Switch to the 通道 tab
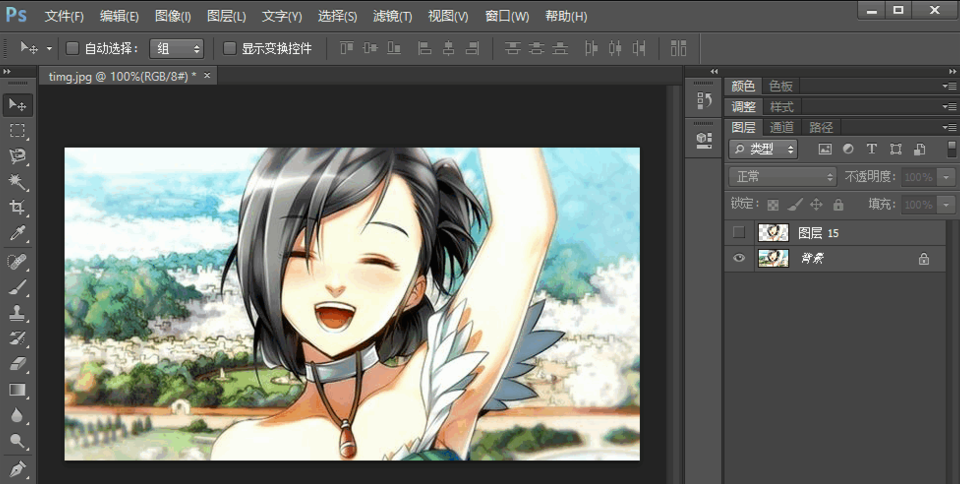 [781, 127]
